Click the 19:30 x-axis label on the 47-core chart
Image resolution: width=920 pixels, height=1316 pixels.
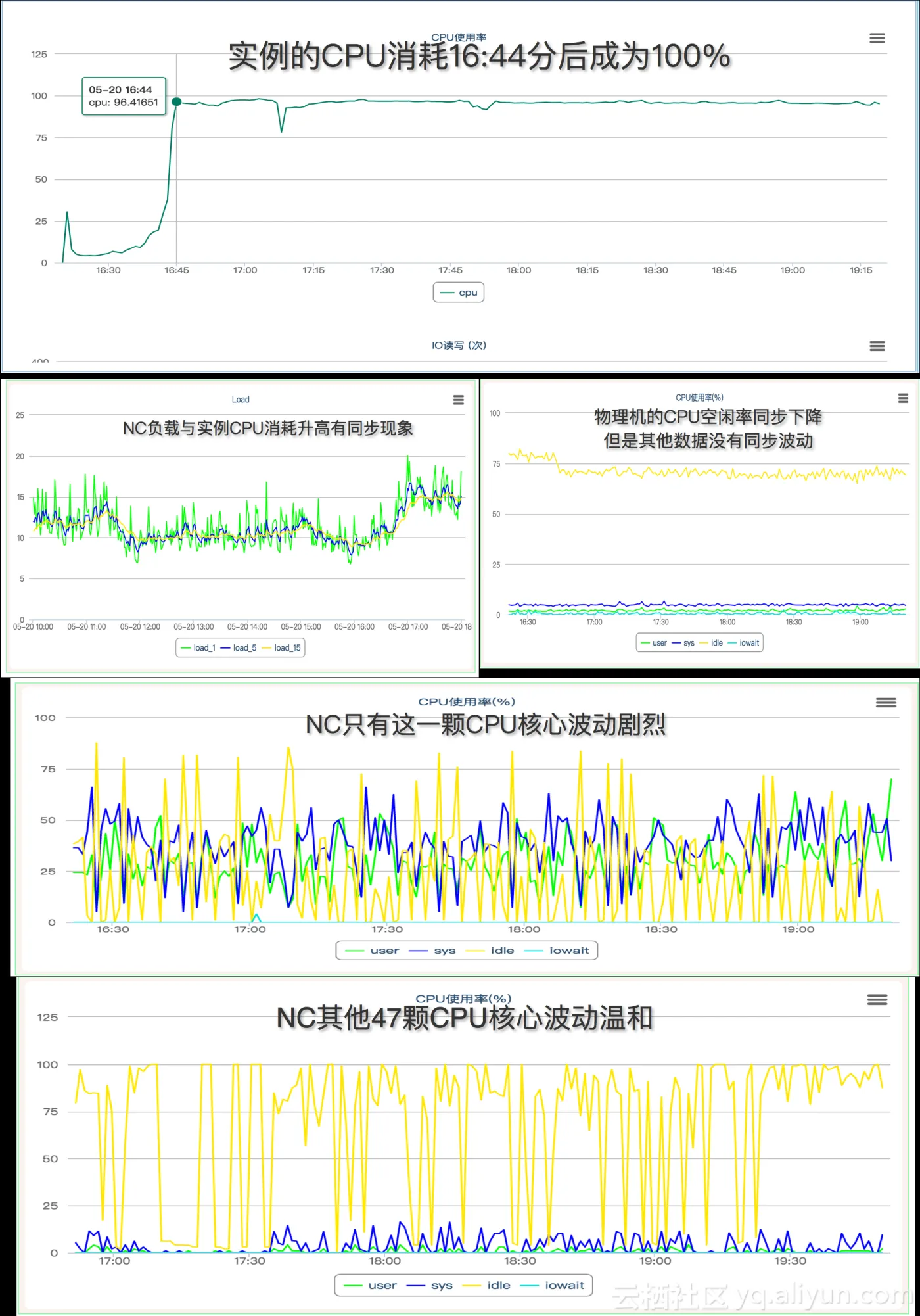pos(790,1261)
